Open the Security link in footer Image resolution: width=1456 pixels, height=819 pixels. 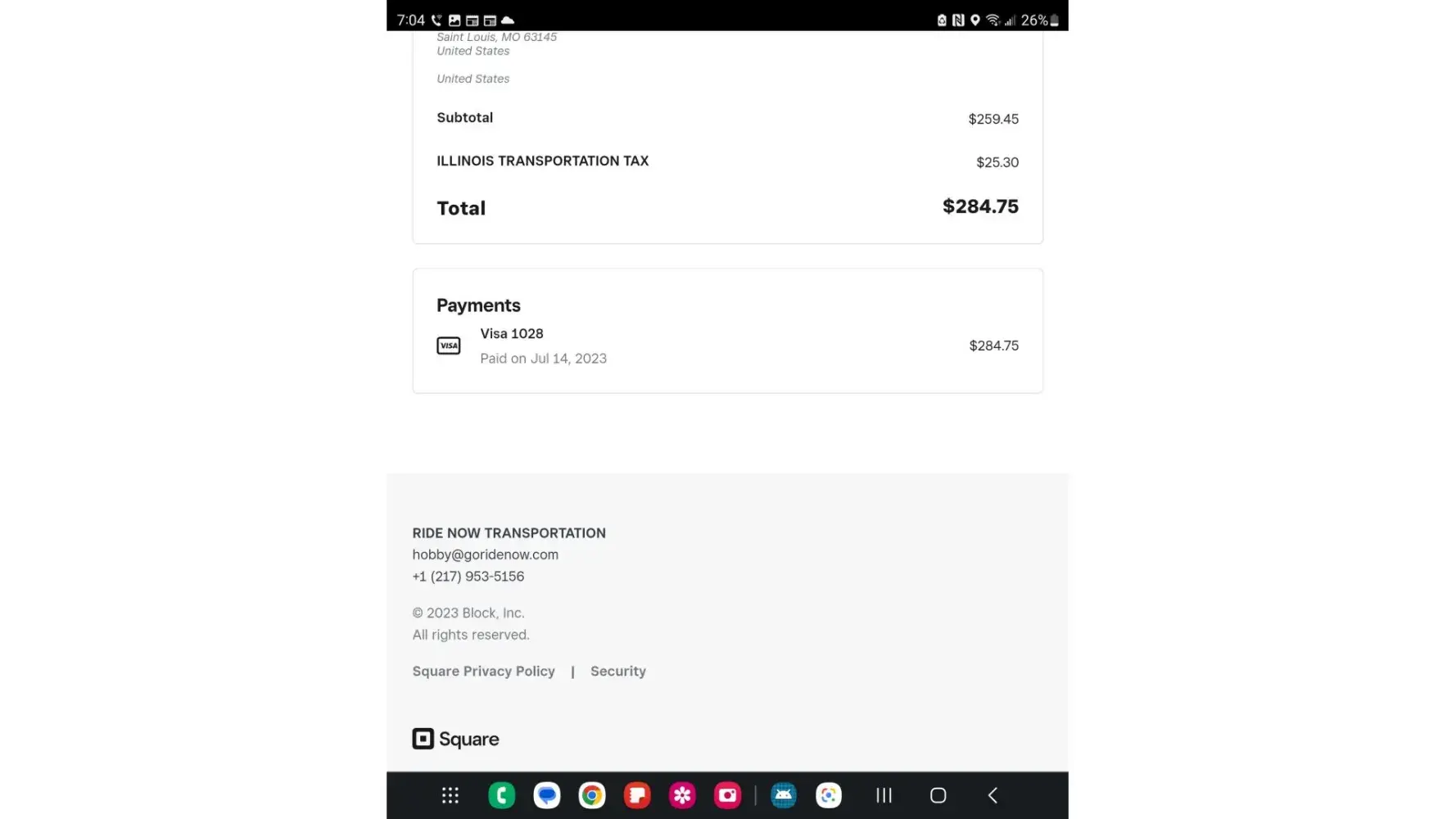[x=617, y=672]
